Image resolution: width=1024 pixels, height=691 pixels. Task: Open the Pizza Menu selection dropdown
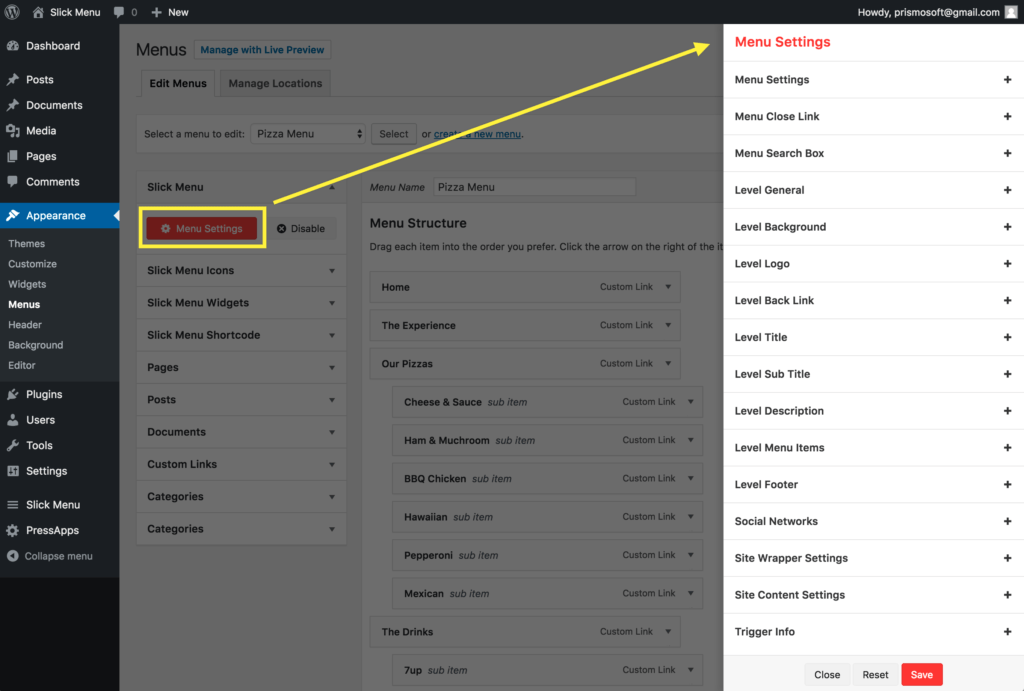point(307,133)
